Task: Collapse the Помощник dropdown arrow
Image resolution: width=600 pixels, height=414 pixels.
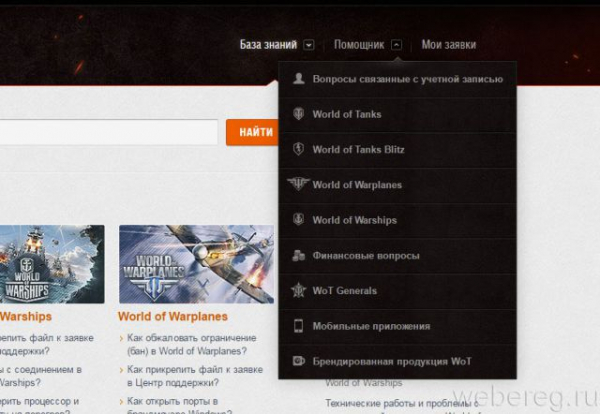Action: pos(396,45)
